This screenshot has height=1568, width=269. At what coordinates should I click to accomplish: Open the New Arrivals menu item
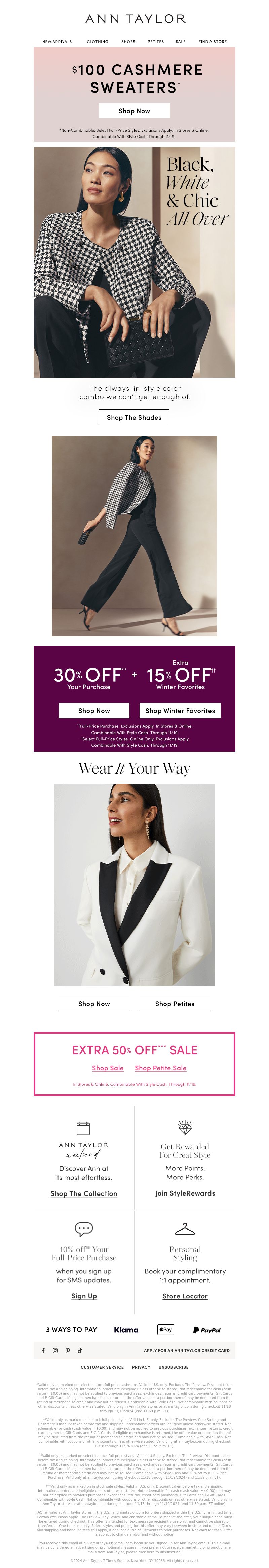tap(57, 42)
